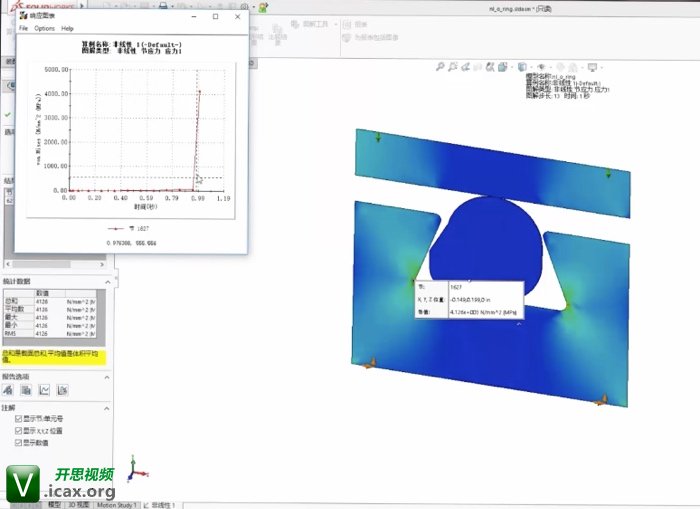Open the Options menu in response graph window

click(x=44, y=28)
